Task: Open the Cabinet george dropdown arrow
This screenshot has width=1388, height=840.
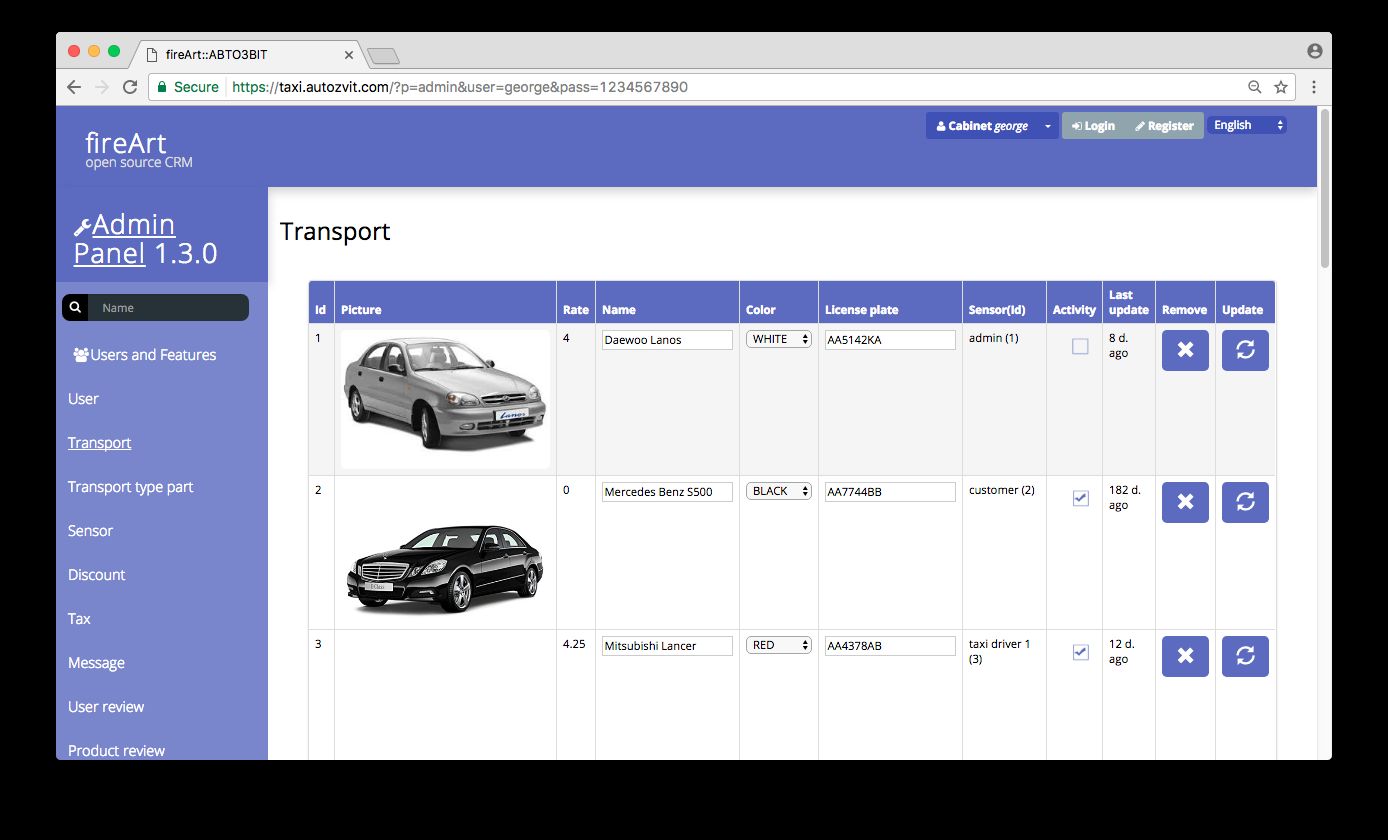Action: (1048, 126)
